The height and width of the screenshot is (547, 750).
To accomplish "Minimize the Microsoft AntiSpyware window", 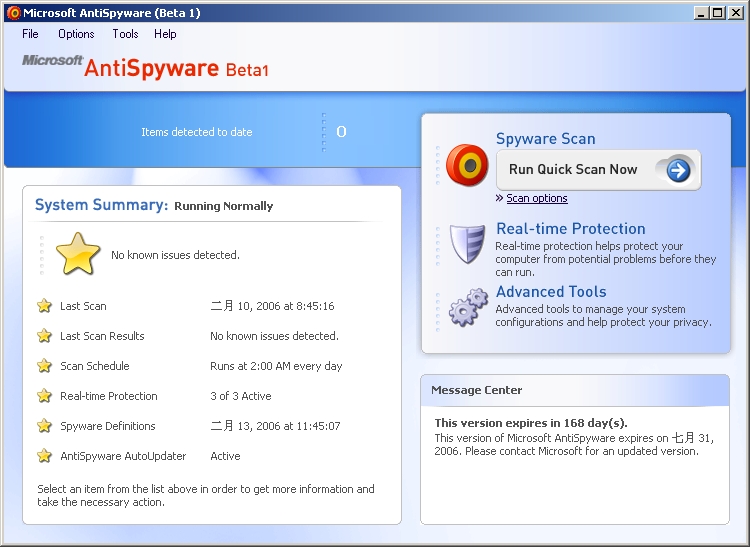I will point(701,13).
